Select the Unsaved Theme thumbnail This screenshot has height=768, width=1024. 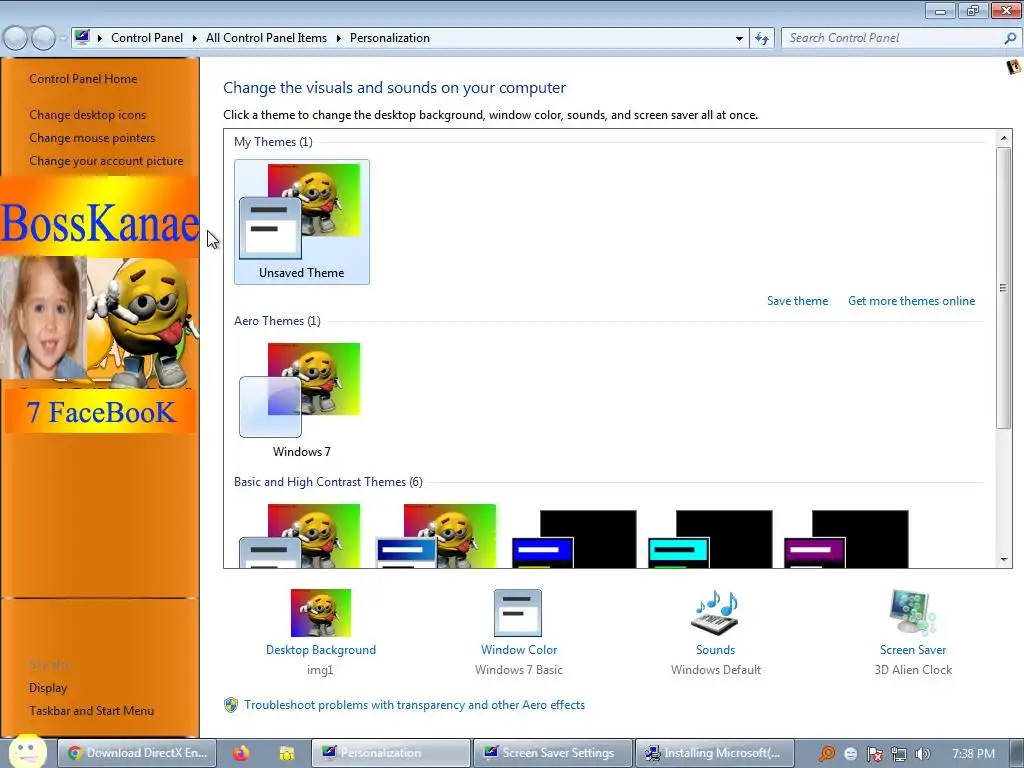[x=301, y=221]
